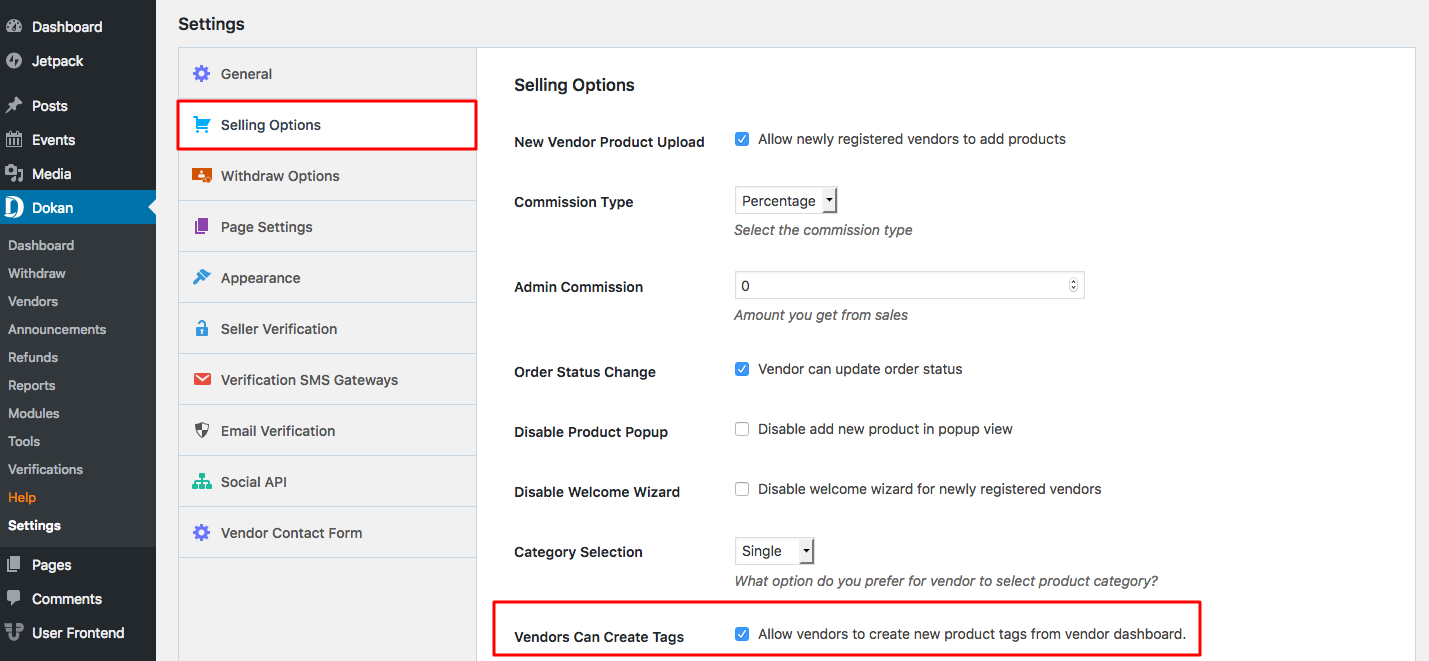This screenshot has height=661, width=1429.
Task: Open the Dokan Withdraw submenu link
Action: click(x=37, y=273)
